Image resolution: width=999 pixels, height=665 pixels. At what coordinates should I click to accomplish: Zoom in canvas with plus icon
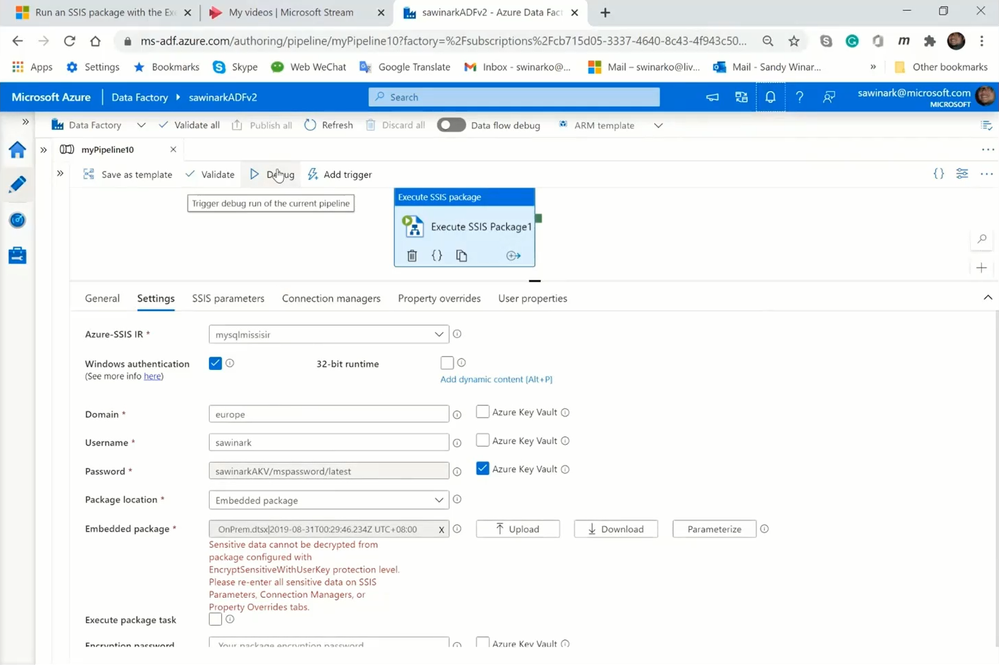[982, 268]
